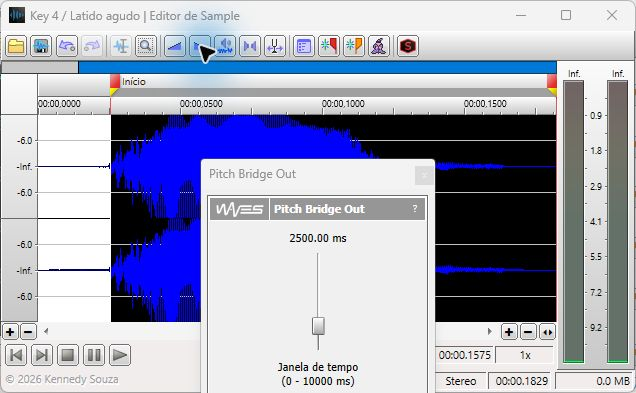Click the 00:00.1829 duration field
The height and width of the screenshot is (393, 636).
click(522, 381)
